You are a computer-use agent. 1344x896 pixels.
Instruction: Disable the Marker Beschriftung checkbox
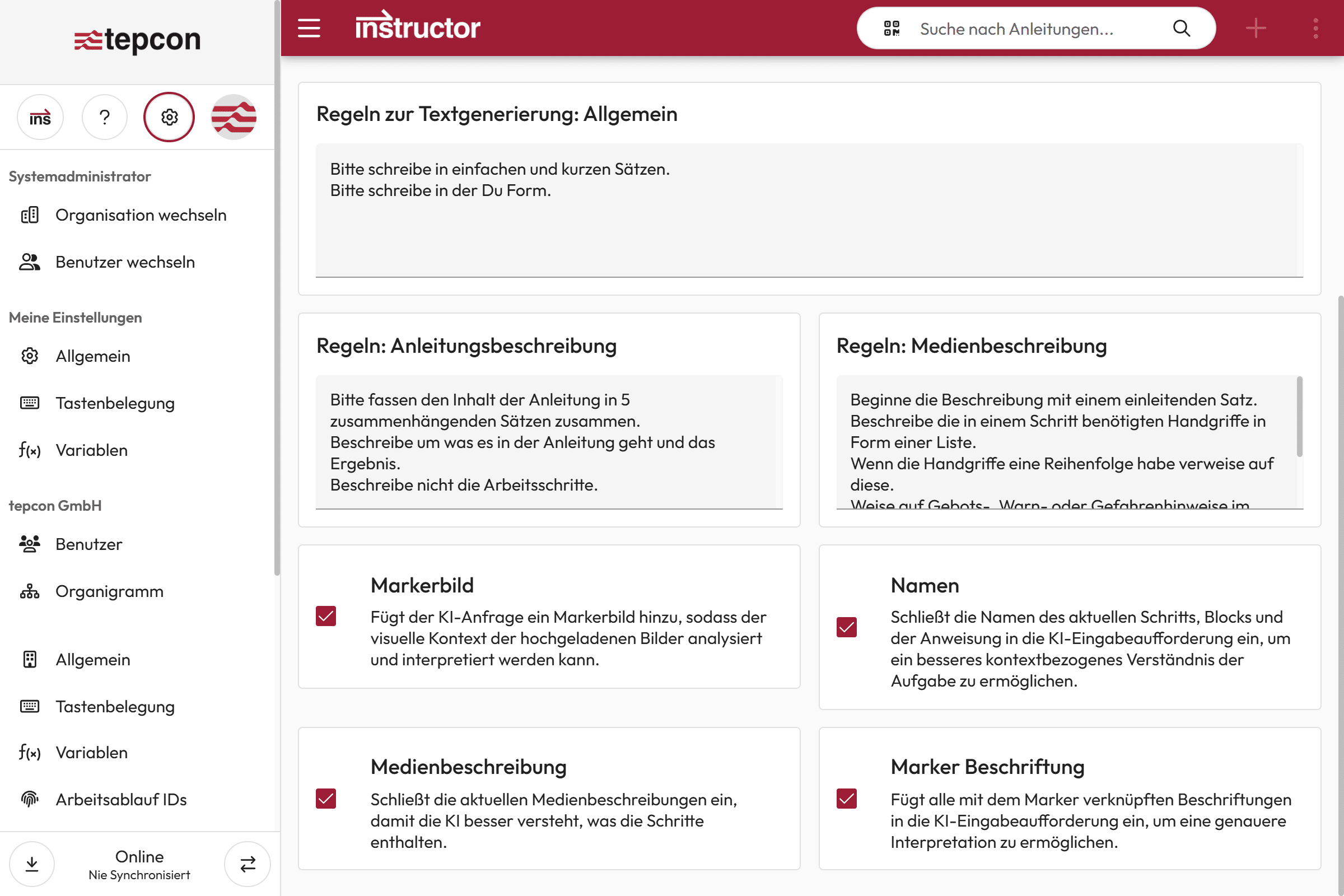[846, 799]
